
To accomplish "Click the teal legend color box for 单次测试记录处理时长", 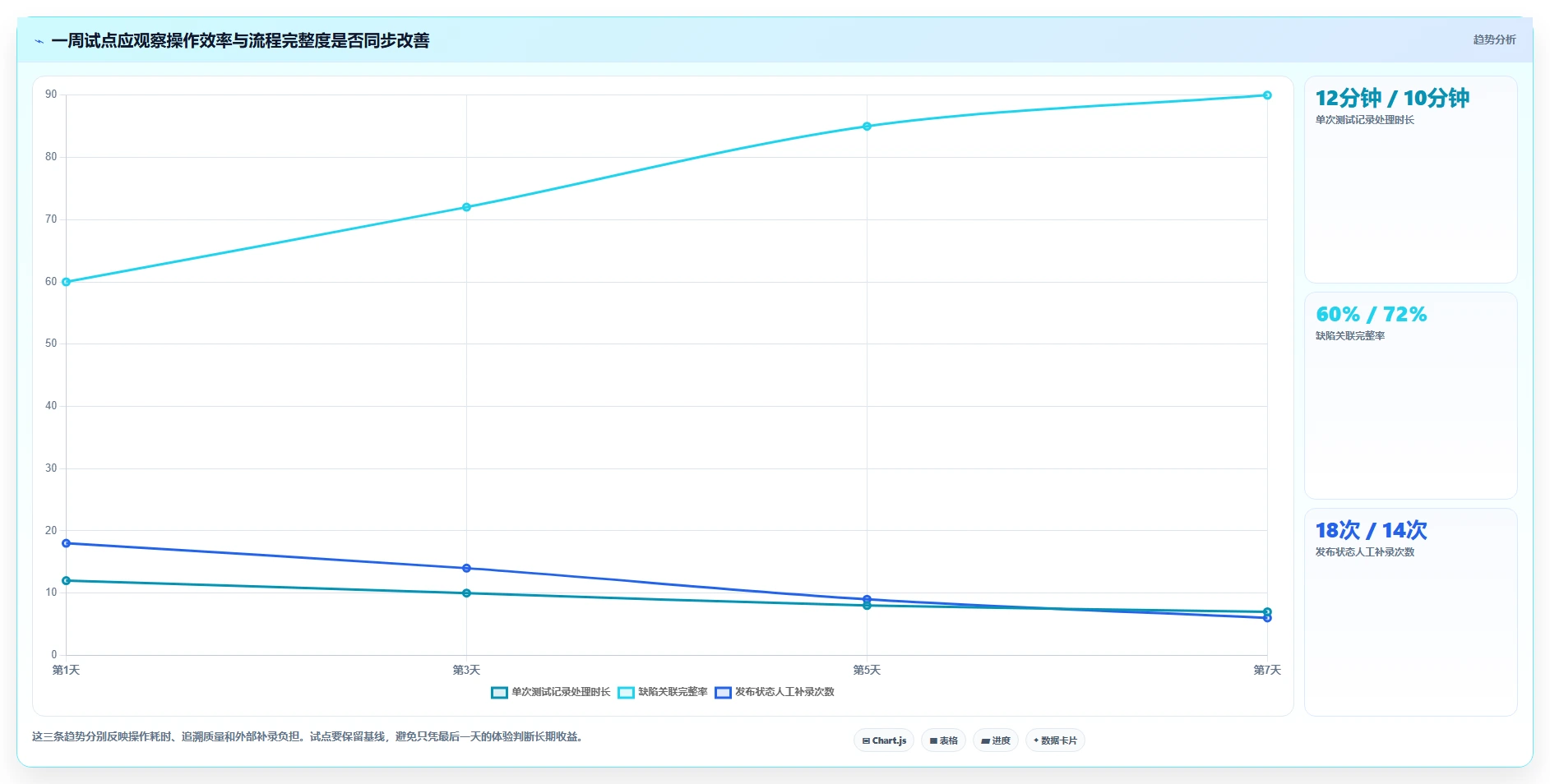I will pos(499,692).
